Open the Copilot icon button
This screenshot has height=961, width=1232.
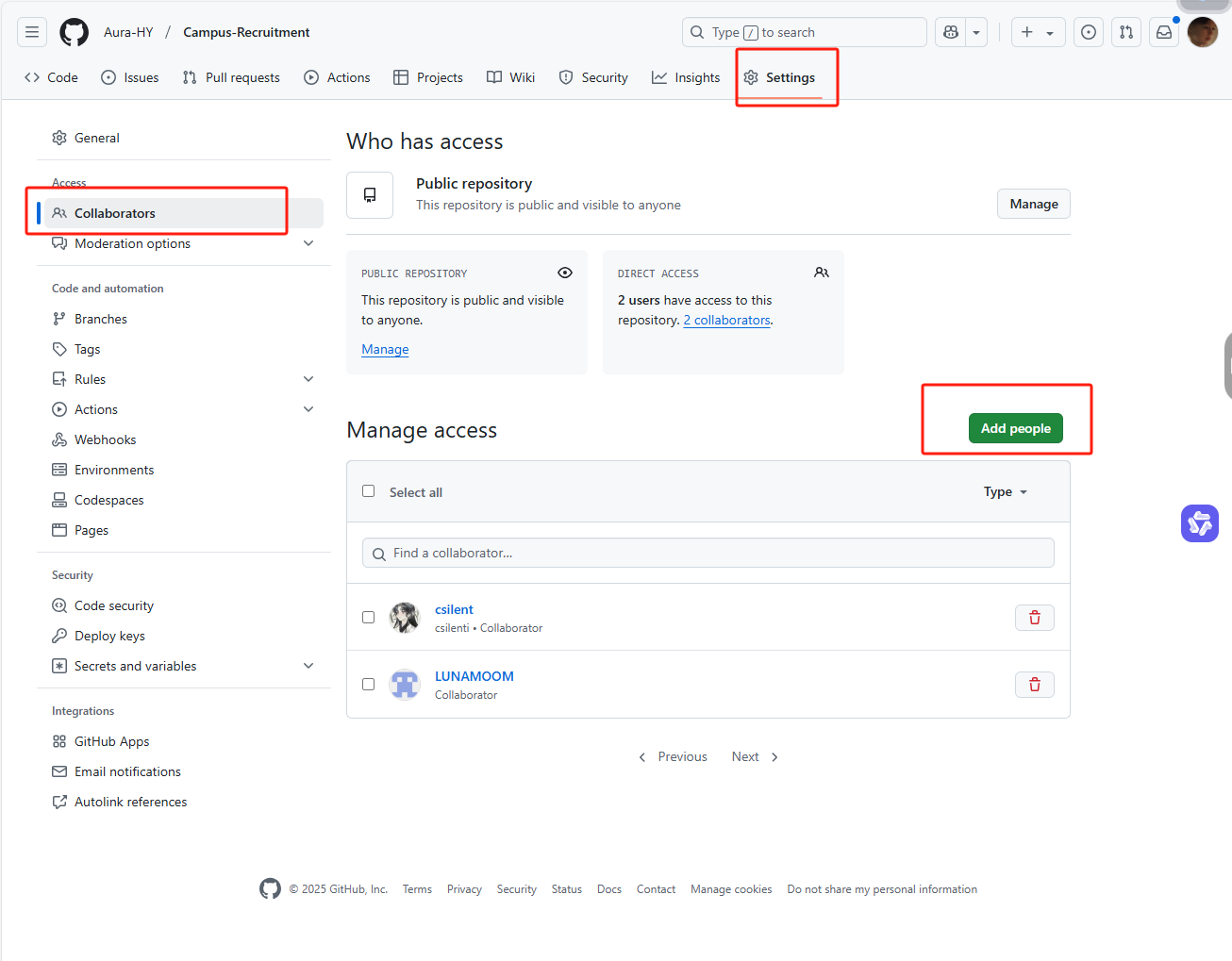tap(951, 32)
